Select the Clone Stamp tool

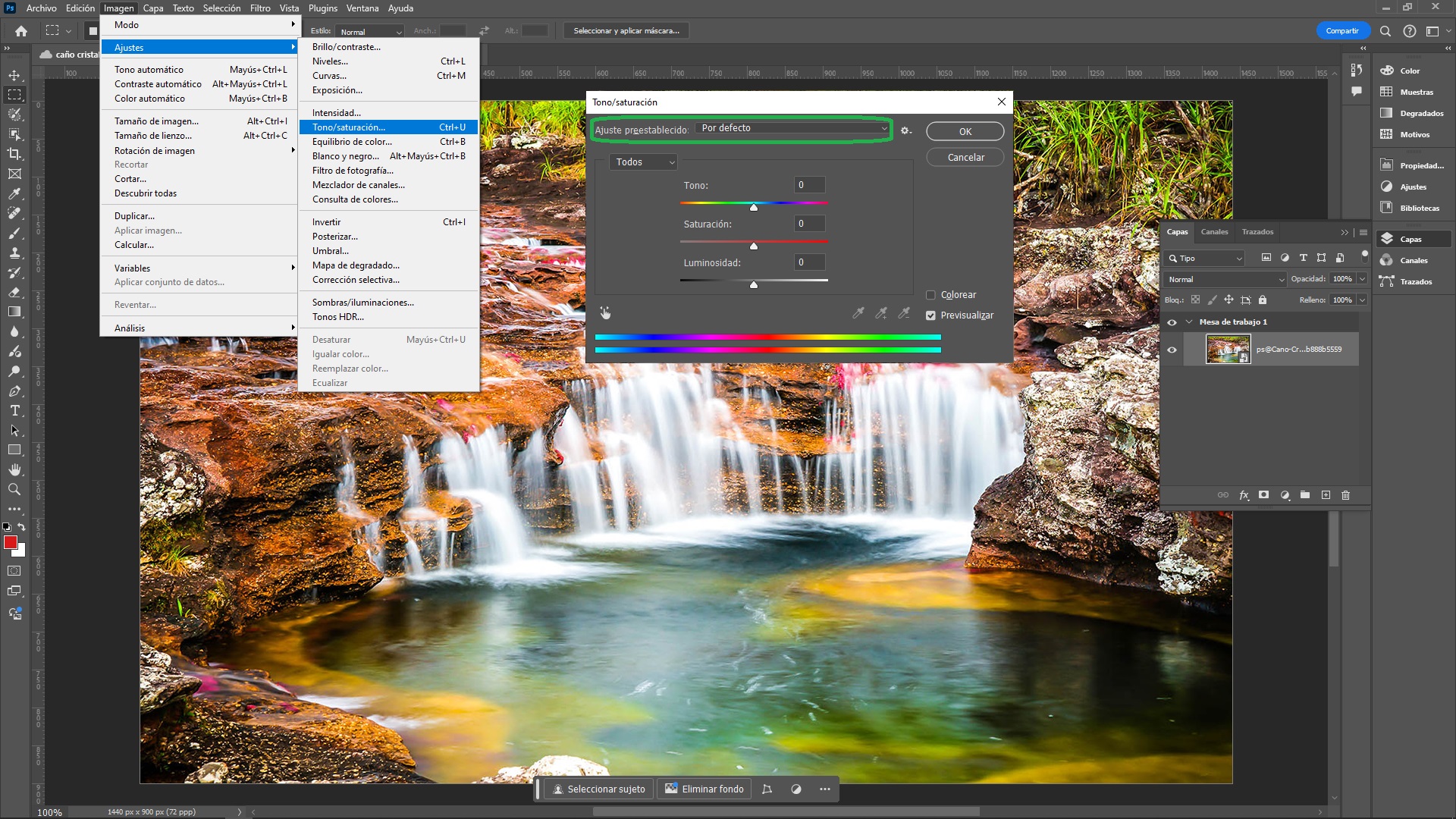[14, 253]
